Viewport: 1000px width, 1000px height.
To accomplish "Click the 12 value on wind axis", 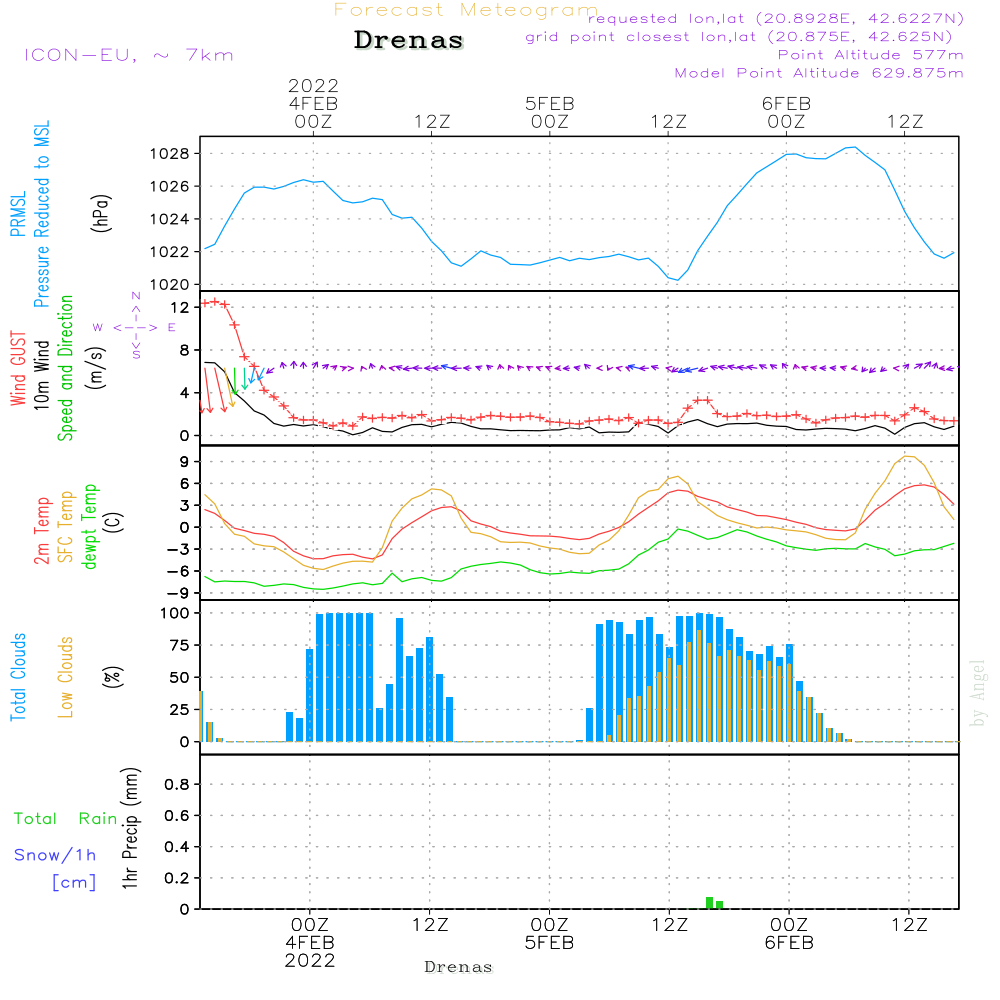I will point(180,307).
